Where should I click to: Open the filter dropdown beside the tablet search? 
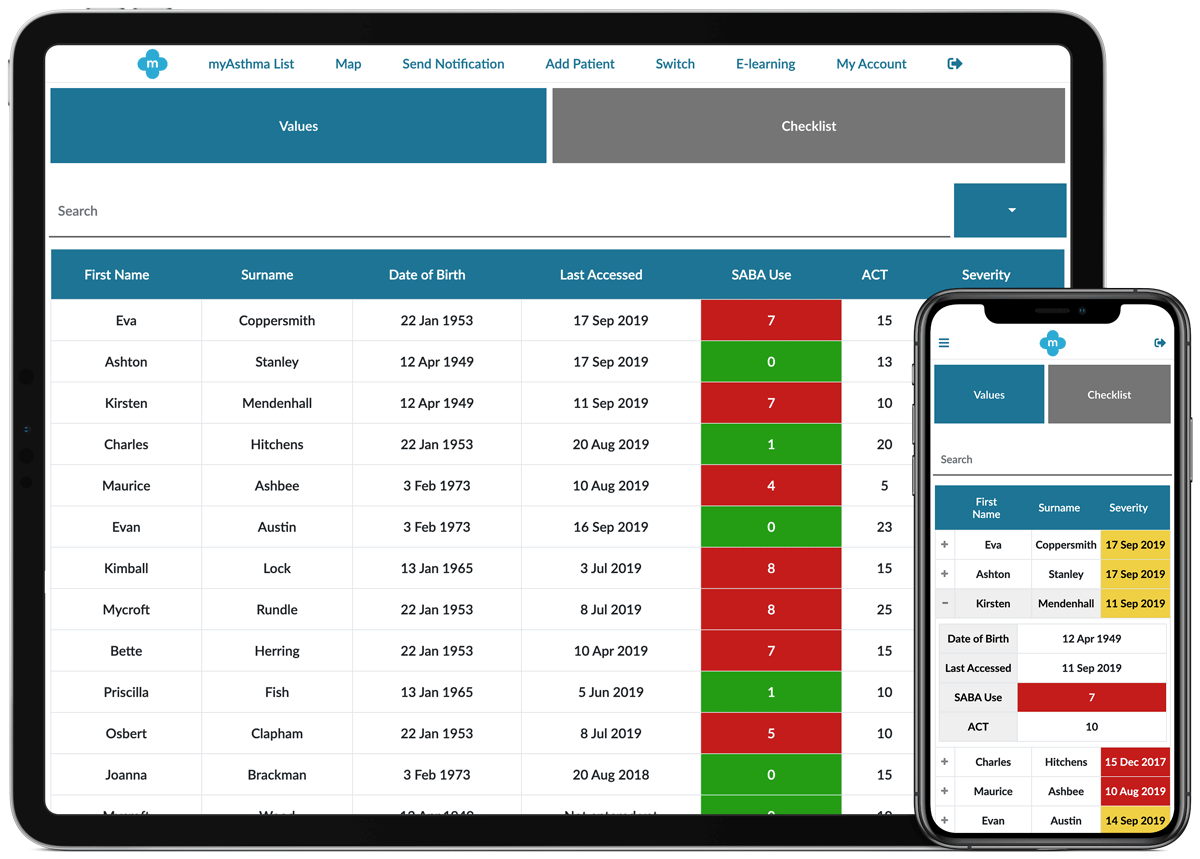click(x=1010, y=210)
